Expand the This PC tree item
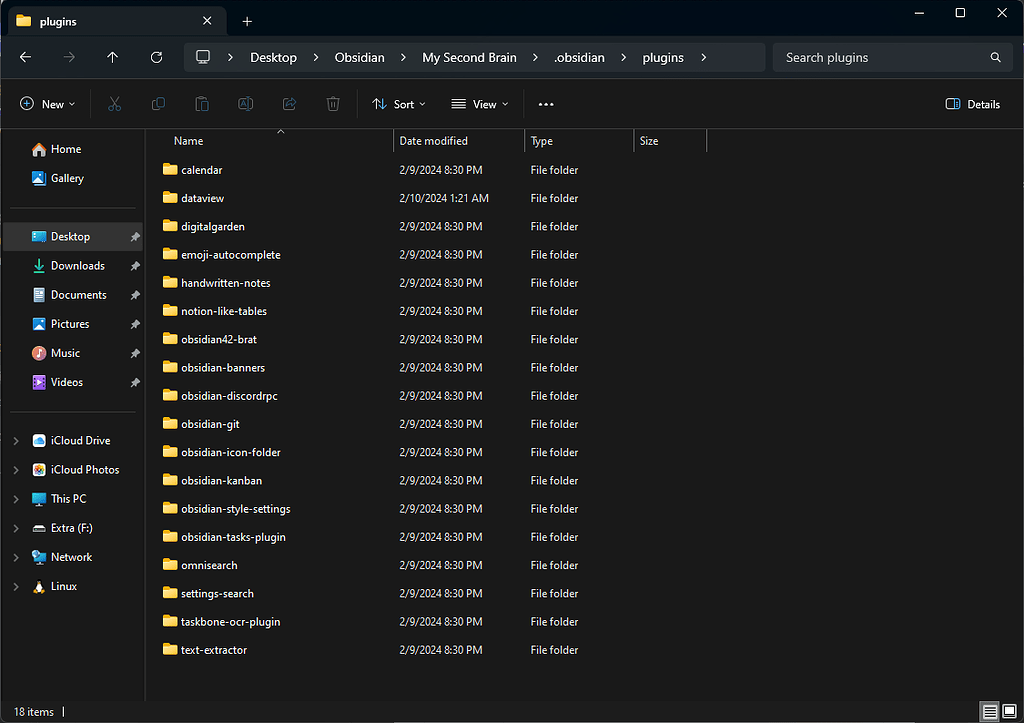 click(16, 498)
